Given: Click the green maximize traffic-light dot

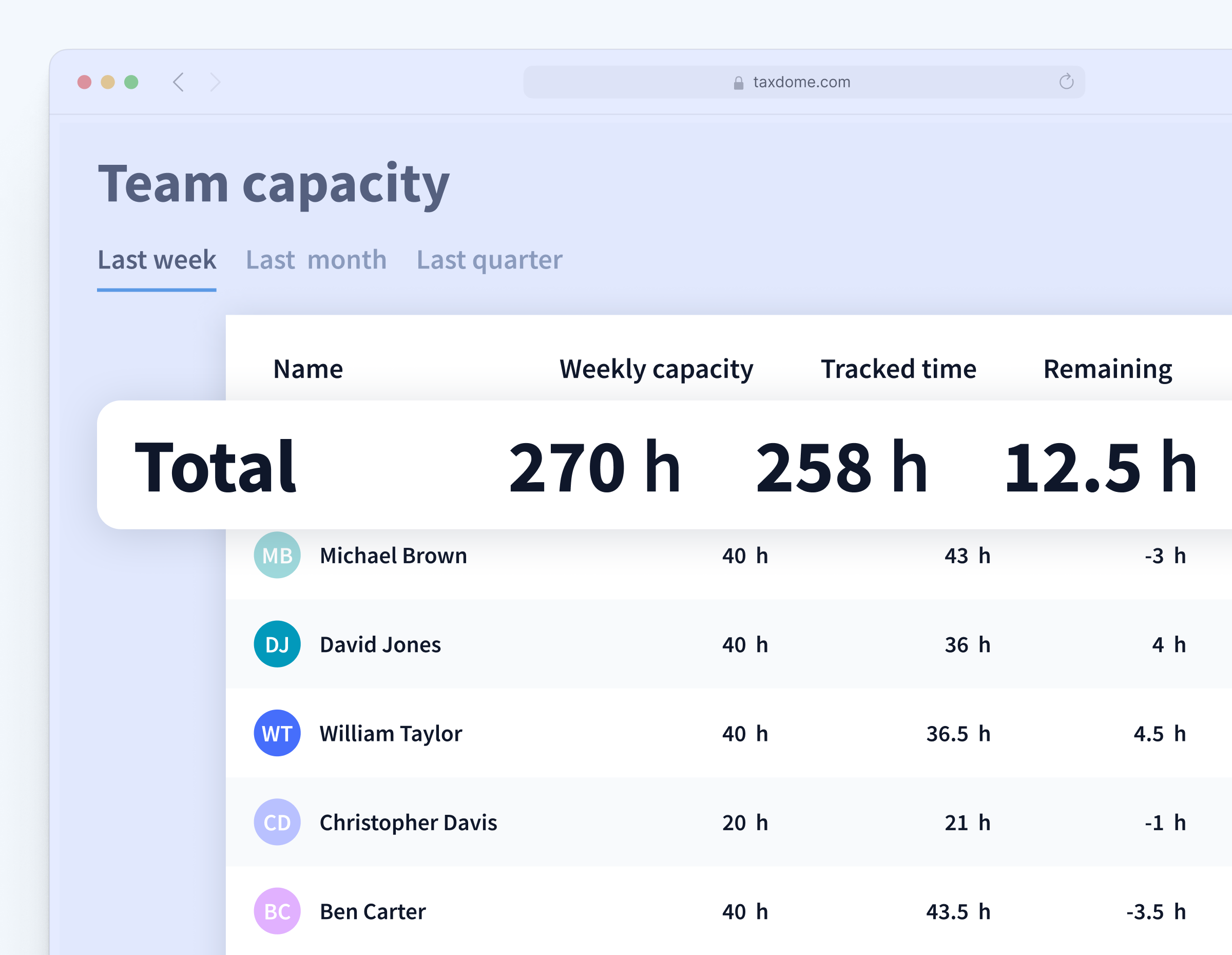Looking at the screenshot, I should pos(131,82).
